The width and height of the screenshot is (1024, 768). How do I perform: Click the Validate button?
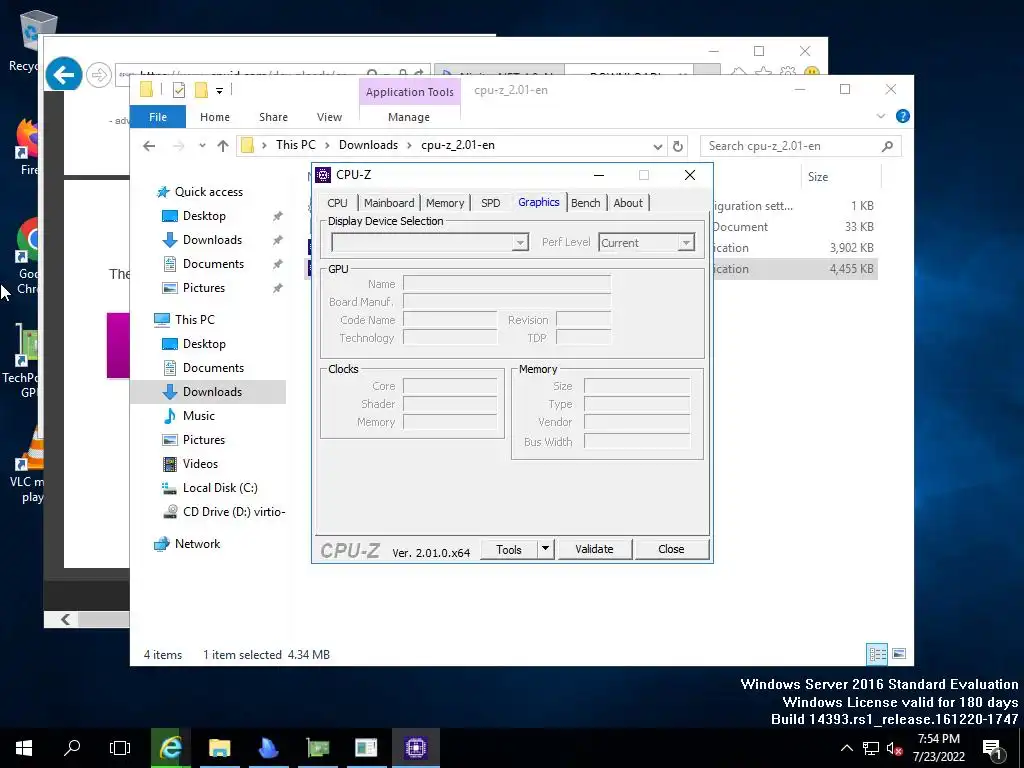point(594,549)
